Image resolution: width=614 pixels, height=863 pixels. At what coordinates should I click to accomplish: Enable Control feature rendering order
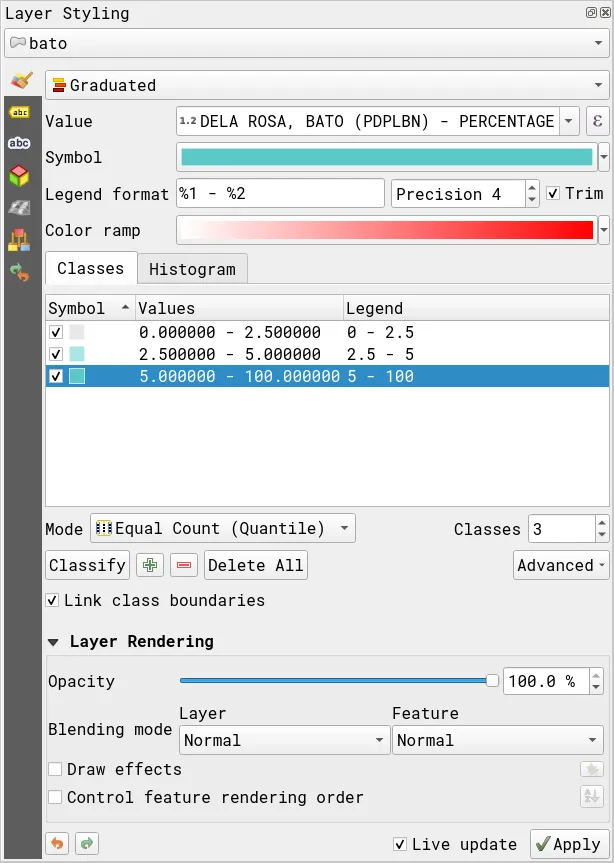[55, 796]
